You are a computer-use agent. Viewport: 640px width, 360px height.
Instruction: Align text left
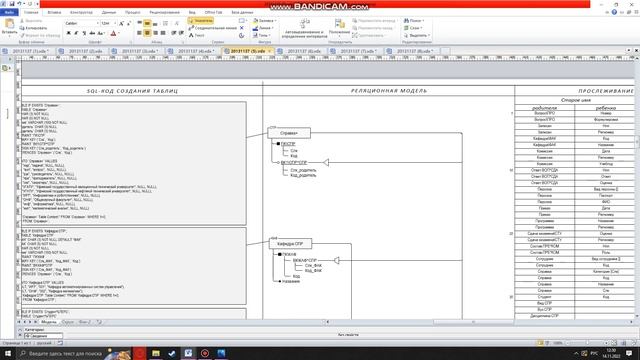[140, 33]
